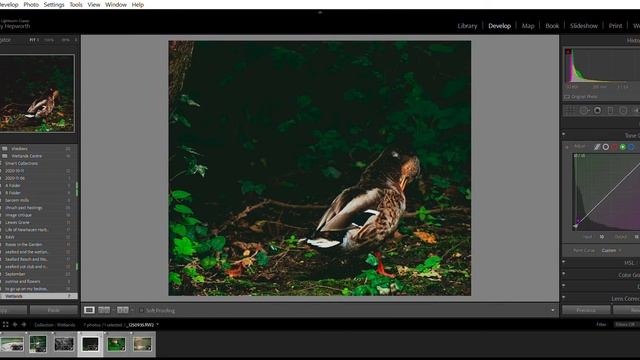Expand the HSL panel

[x=564, y=262]
